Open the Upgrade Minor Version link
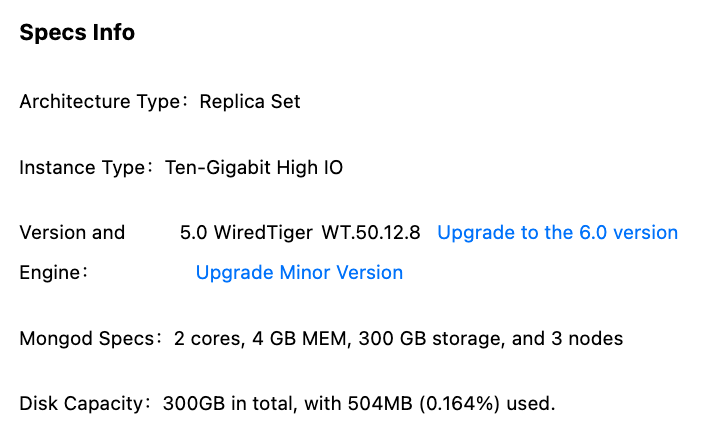Image resolution: width=706 pixels, height=436 pixels. point(299,273)
